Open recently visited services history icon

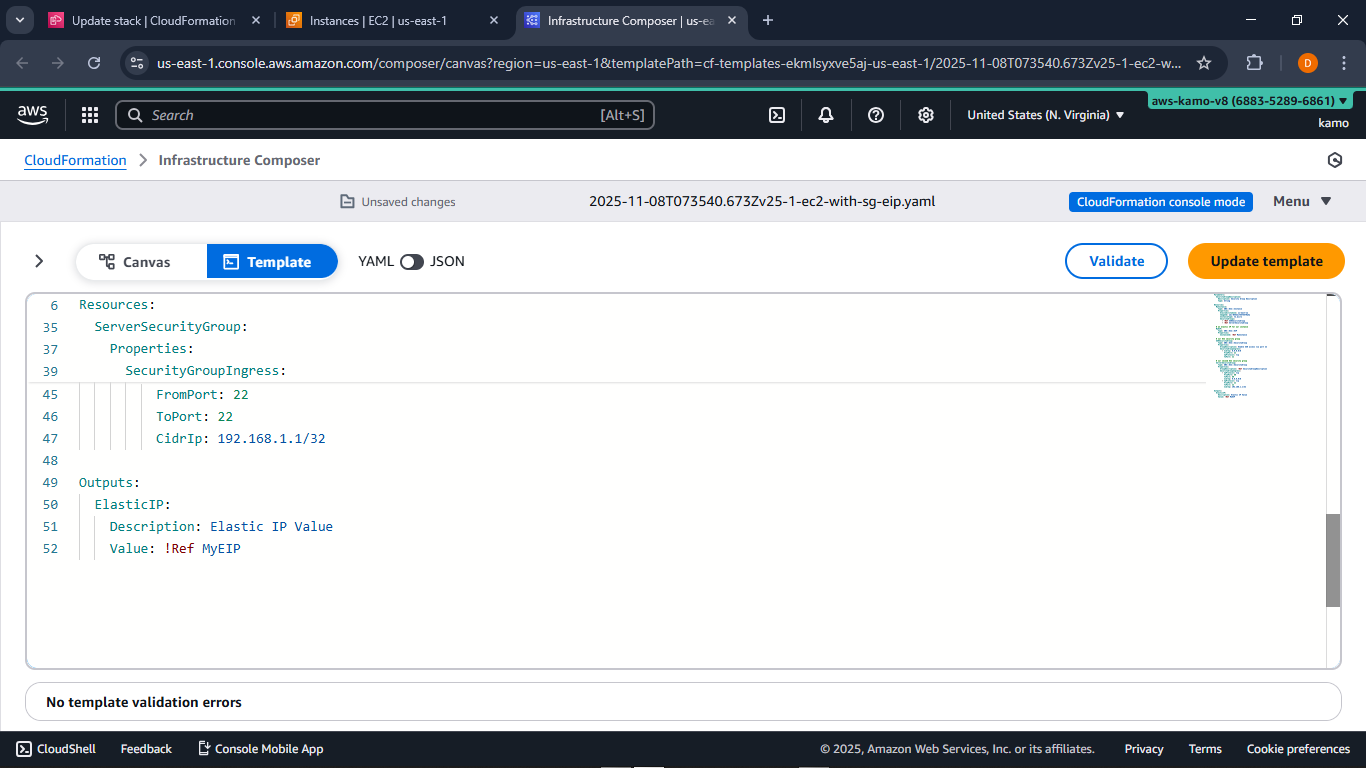click(1335, 160)
